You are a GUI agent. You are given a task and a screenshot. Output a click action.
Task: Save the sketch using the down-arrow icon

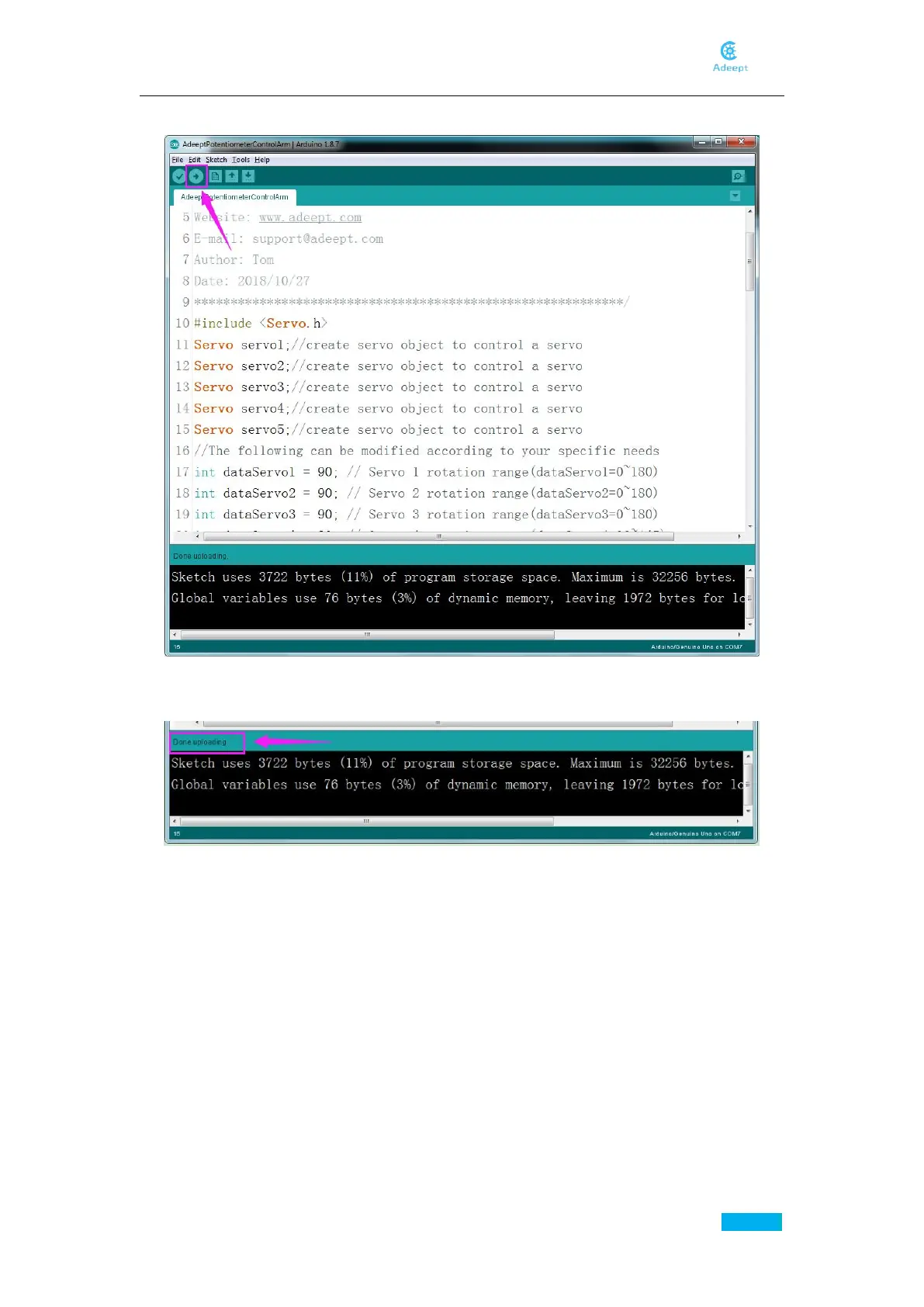[x=248, y=176]
